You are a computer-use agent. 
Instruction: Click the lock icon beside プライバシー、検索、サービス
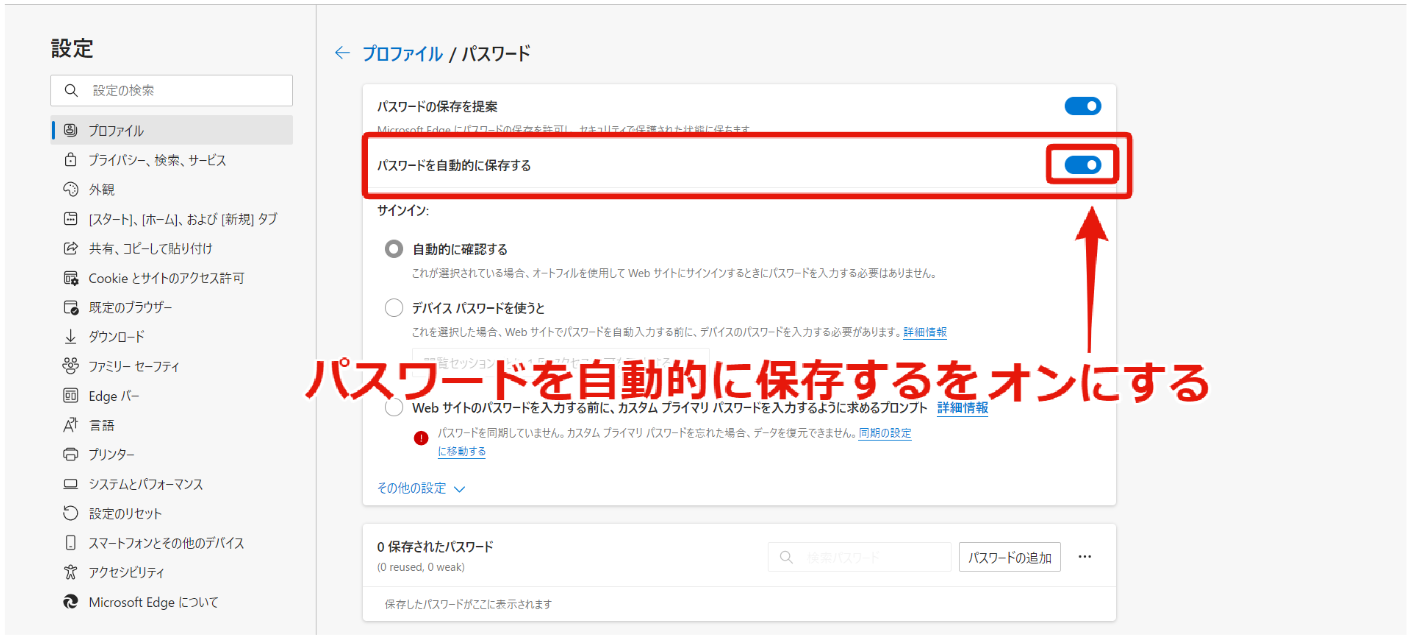pyautogui.click(x=70, y=160)
